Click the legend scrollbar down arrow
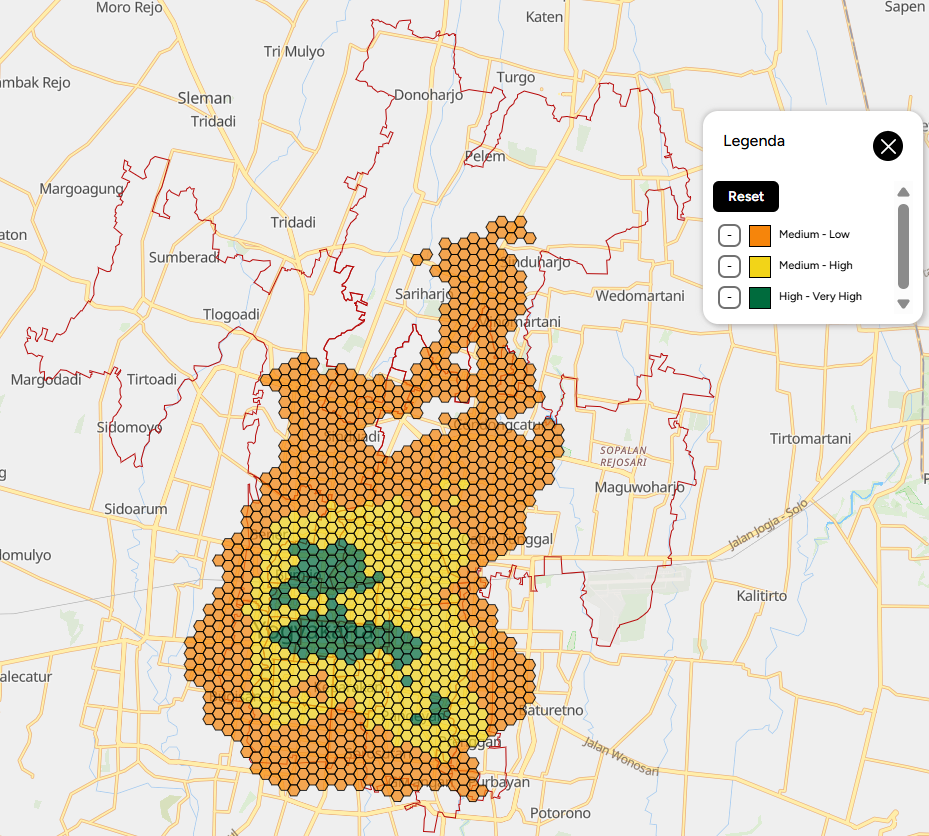Image resolution: width=929 pixels, height=836 pixels. click(x=903, y=304)
